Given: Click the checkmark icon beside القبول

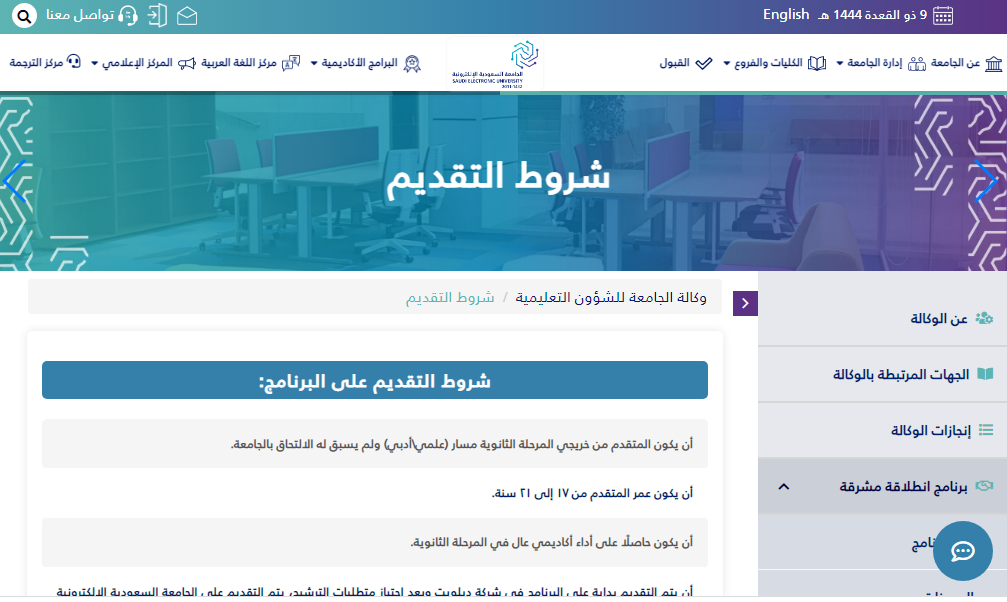Looking at the screenshot, I should point(704,63).
